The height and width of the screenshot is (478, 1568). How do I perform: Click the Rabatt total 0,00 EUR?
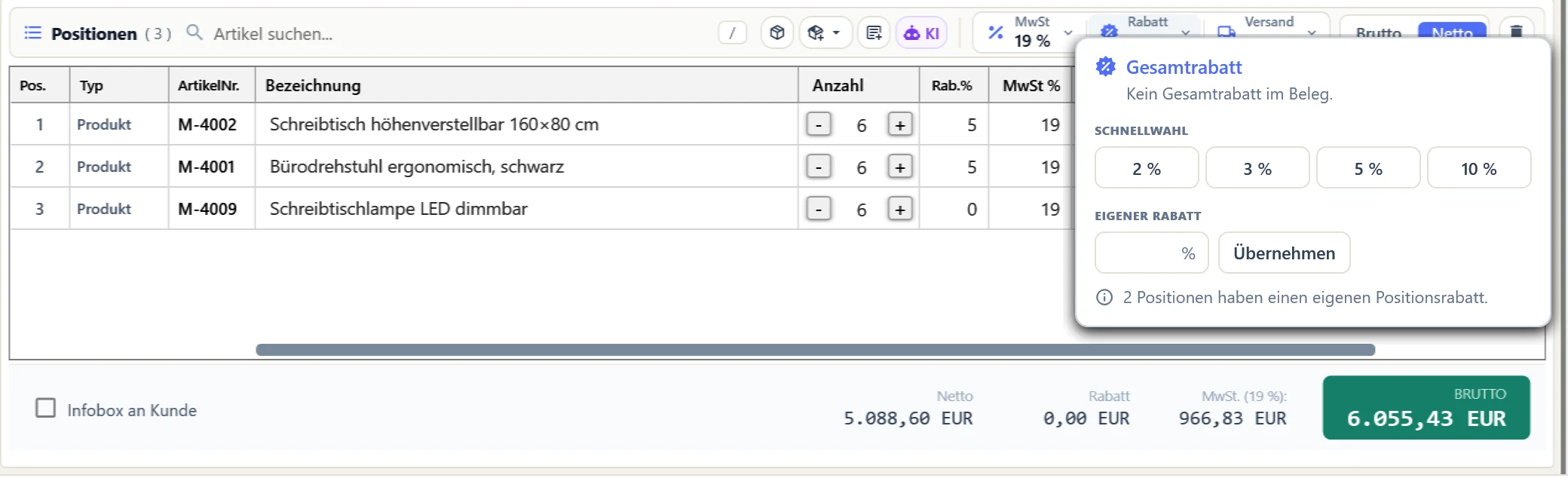1086,418
